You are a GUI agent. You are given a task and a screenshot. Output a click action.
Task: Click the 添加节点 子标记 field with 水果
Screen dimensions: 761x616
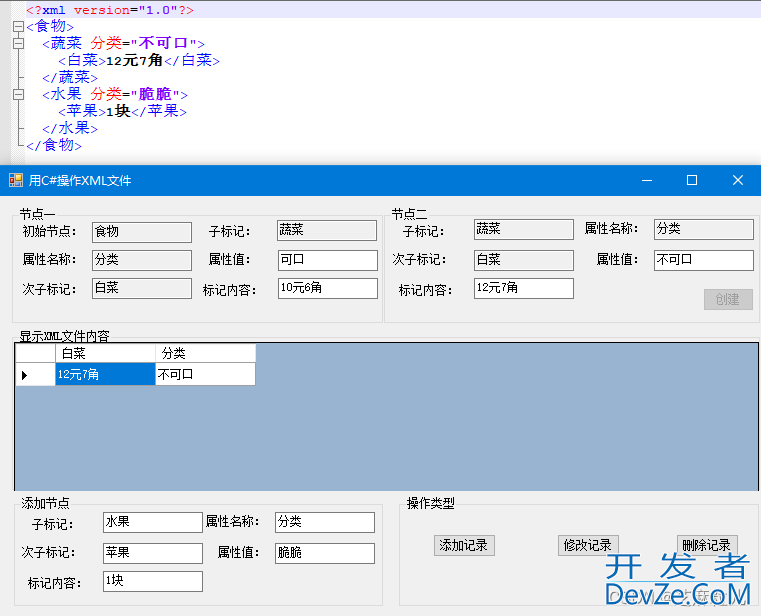click(153, 522)
